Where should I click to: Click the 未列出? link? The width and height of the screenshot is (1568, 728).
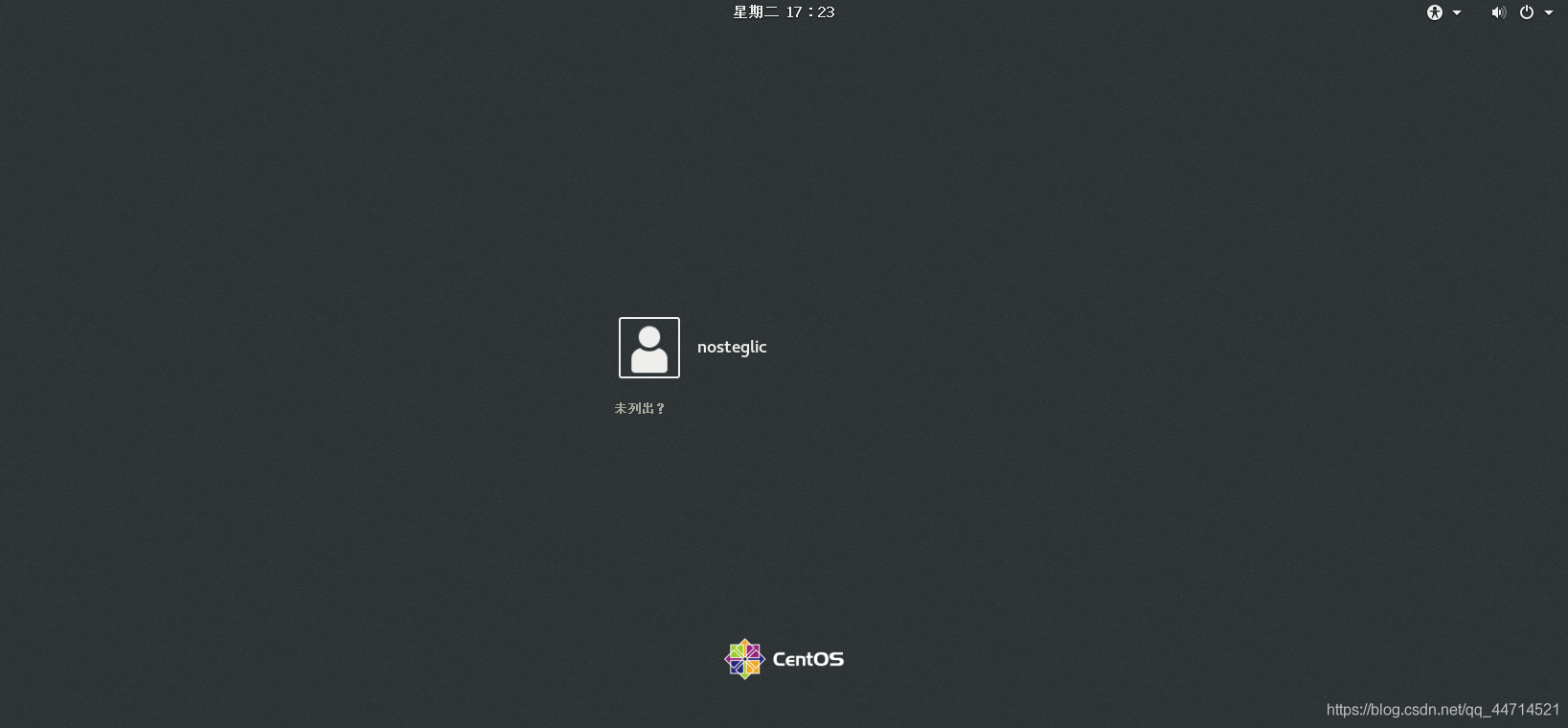[x=640, y=408]
